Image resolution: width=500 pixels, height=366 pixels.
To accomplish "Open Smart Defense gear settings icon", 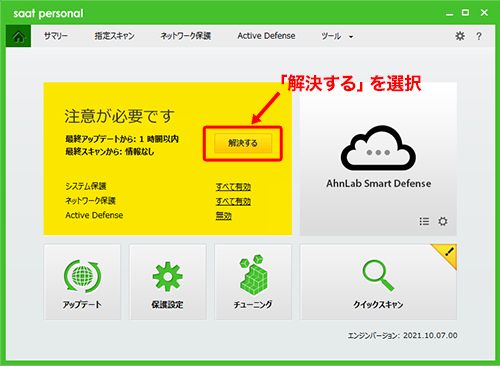I will [443, 221].
